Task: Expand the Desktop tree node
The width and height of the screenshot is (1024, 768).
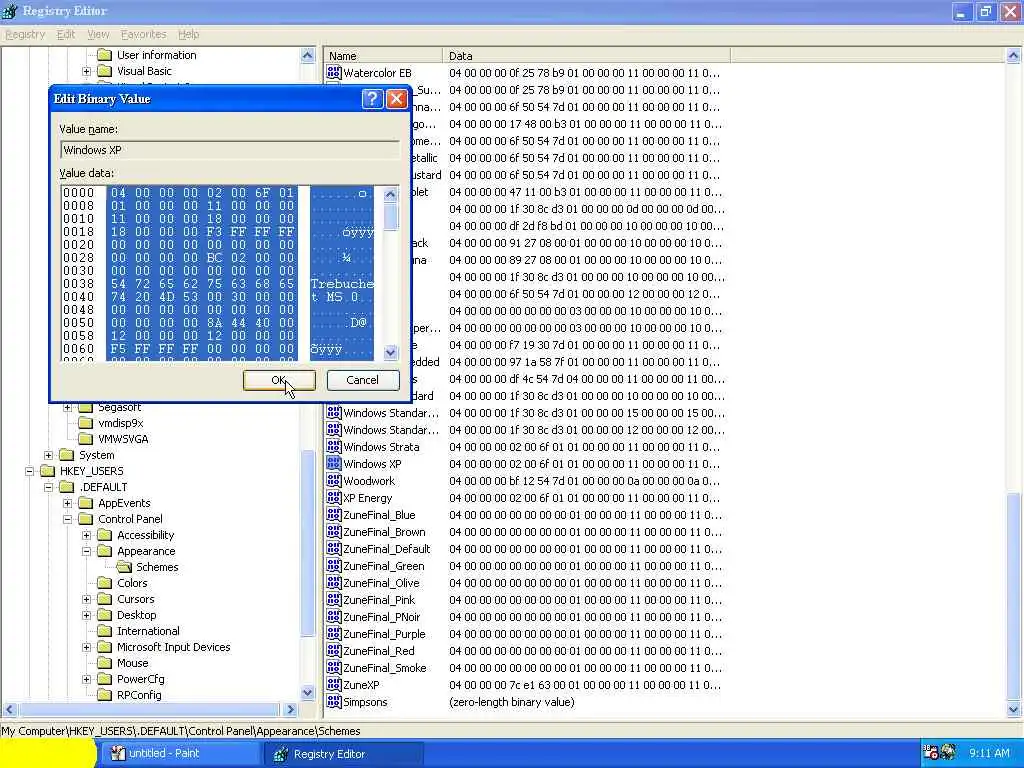Action: [86, 615]
